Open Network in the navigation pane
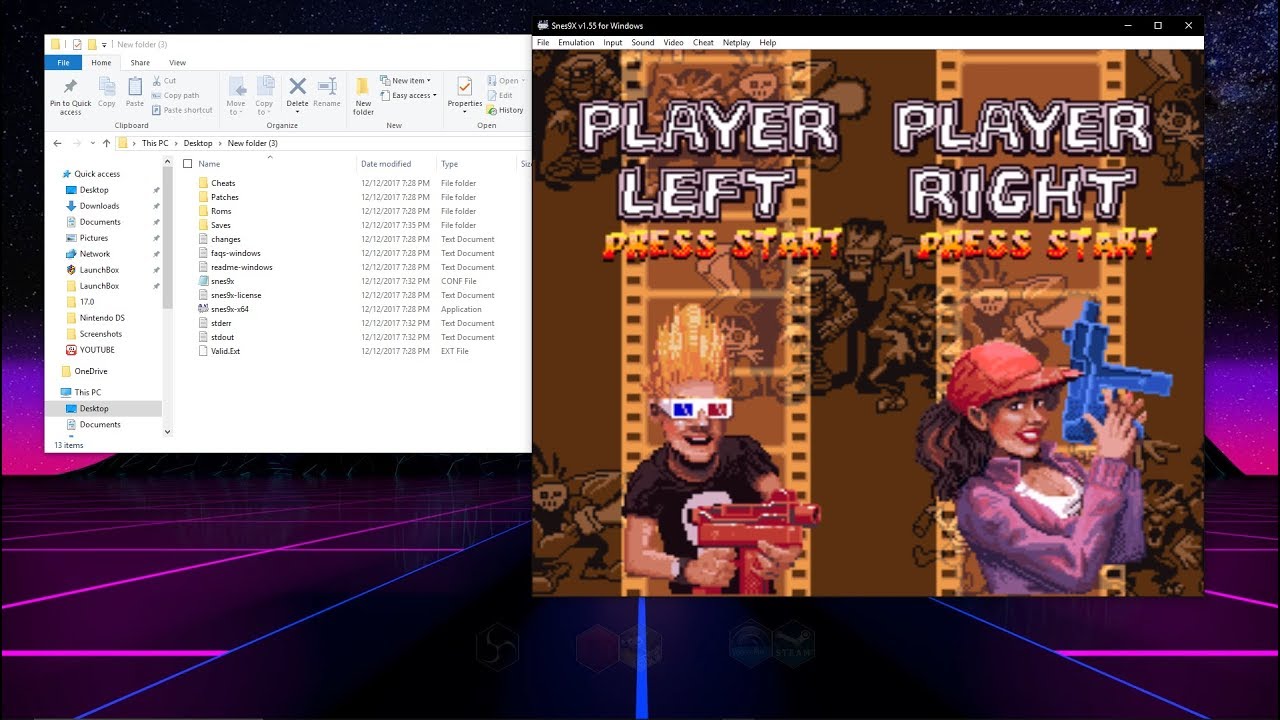The image size is (1280, 720). [x=88, y=254]
